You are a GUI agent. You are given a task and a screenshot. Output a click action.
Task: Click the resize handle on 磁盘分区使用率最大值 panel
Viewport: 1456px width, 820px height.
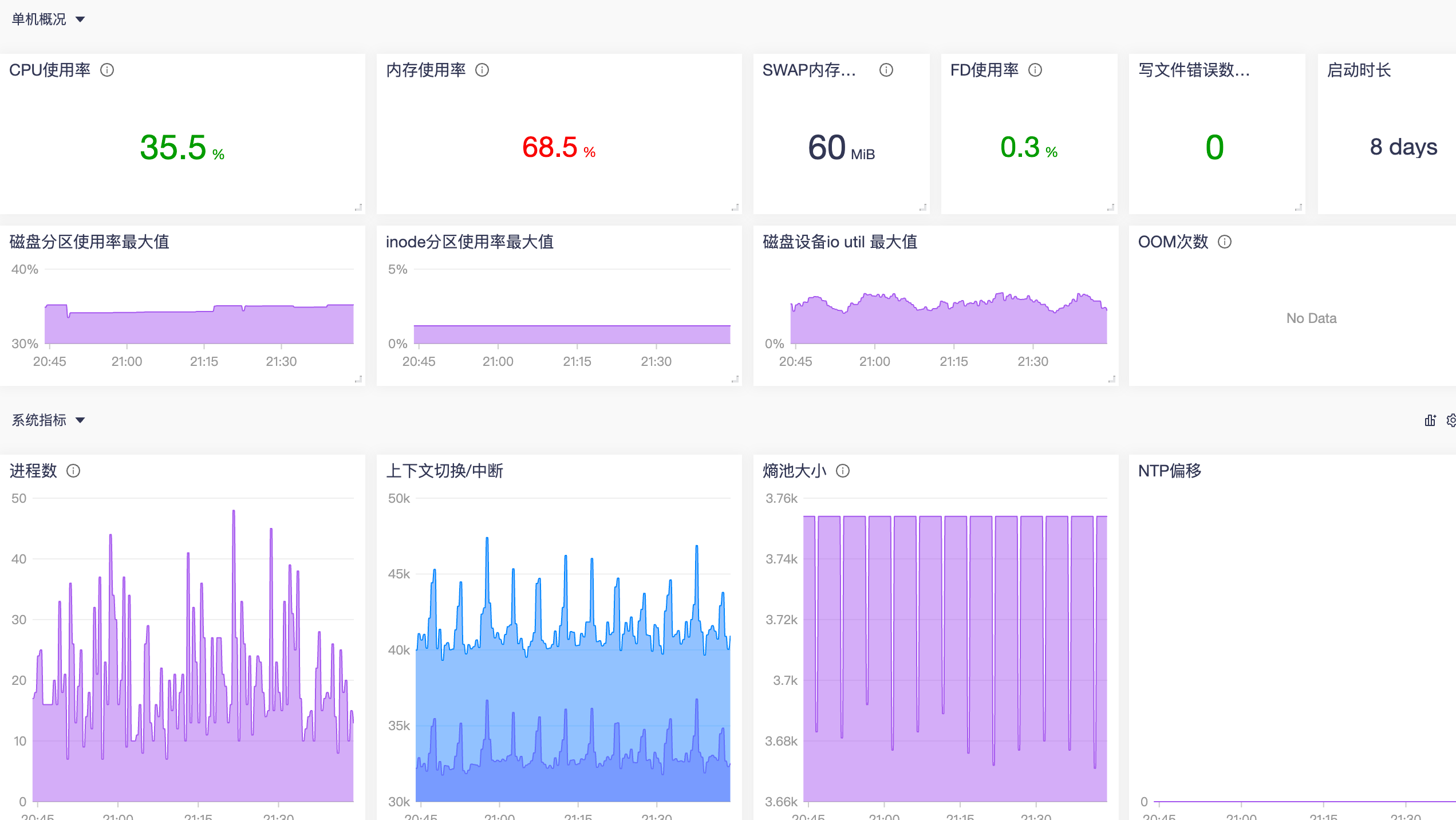click(358, 379)
